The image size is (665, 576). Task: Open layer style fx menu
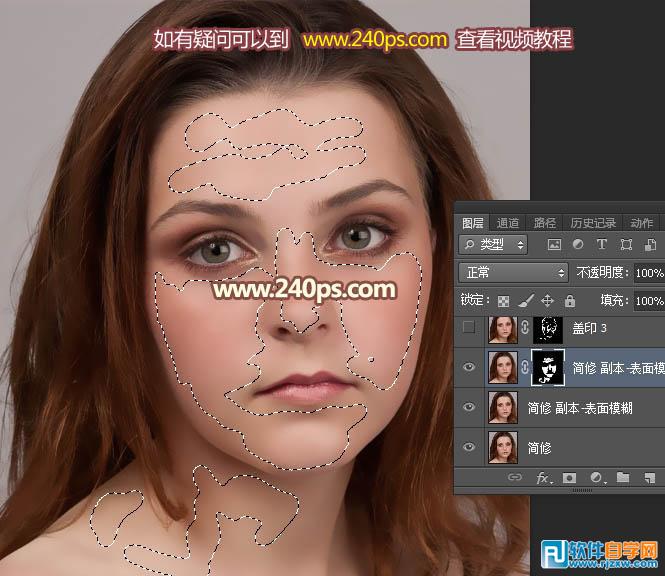(x=544, y=478)
